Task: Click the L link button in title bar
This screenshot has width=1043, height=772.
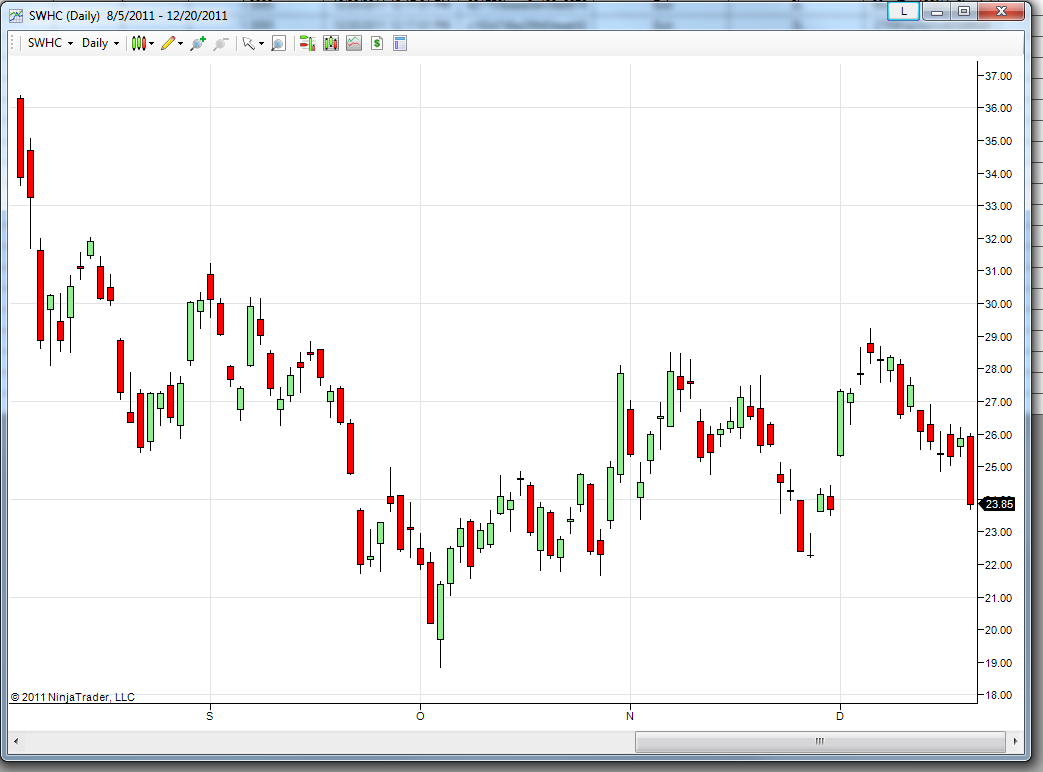Action: coord(903,11)
